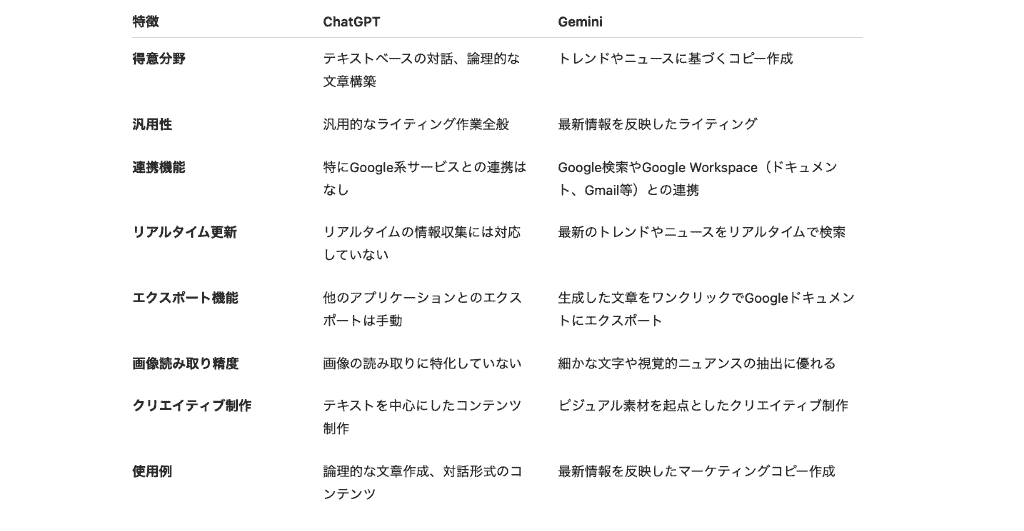This screenshot has height=531, width=1024.
Task: Select the 得意分野 row label
Action: tap(159, 59)
